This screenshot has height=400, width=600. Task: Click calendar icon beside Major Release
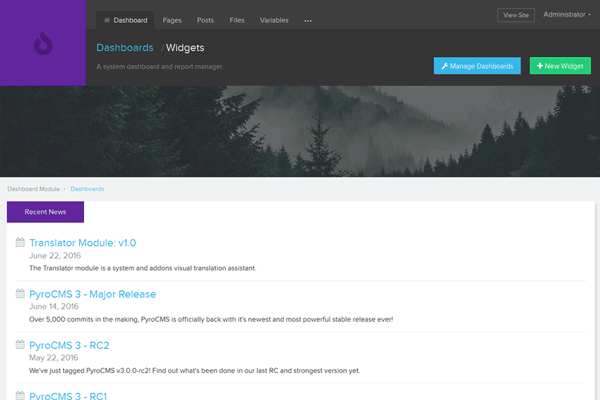click(x=20, y=294)
